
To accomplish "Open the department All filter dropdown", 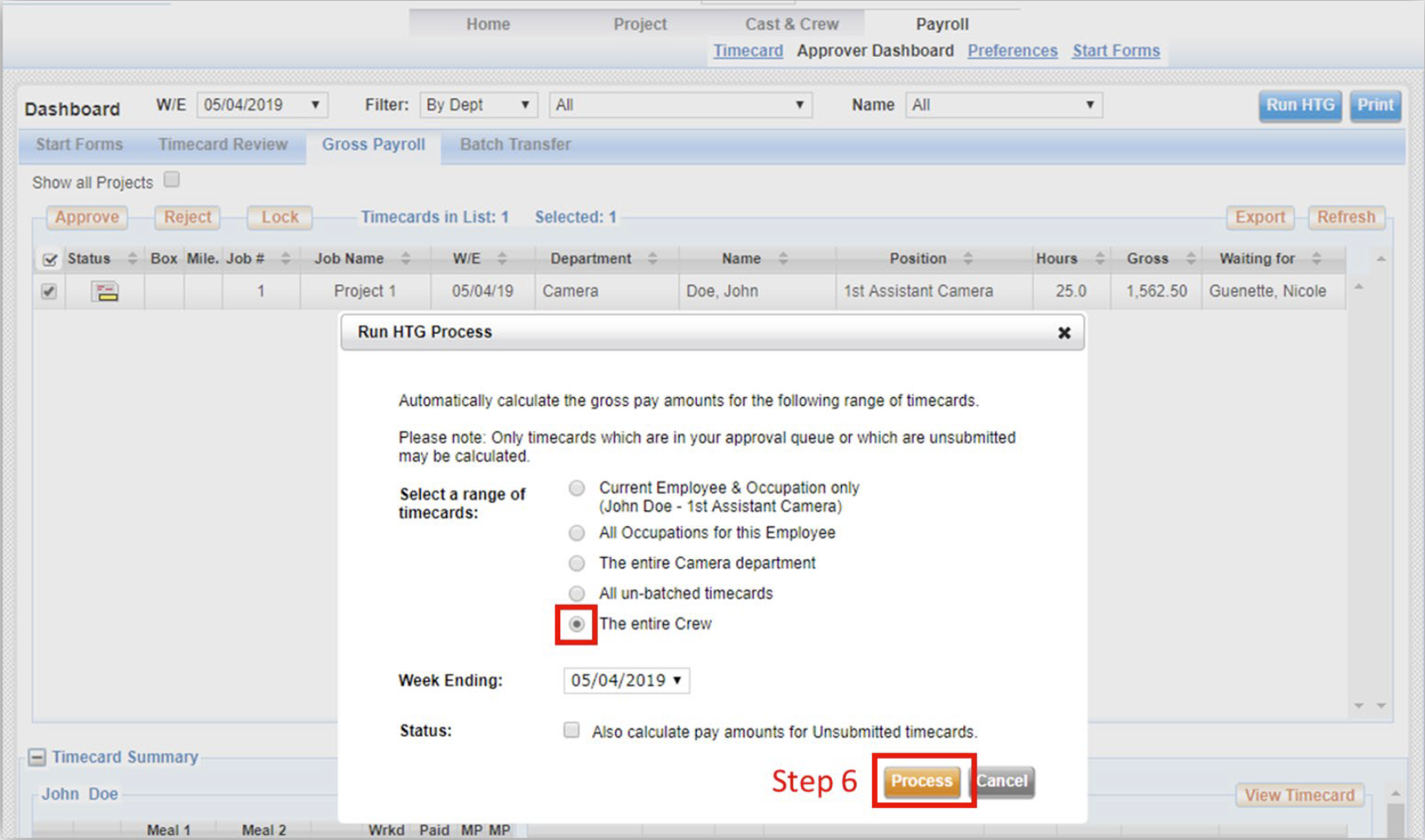I will coord(680,105).
